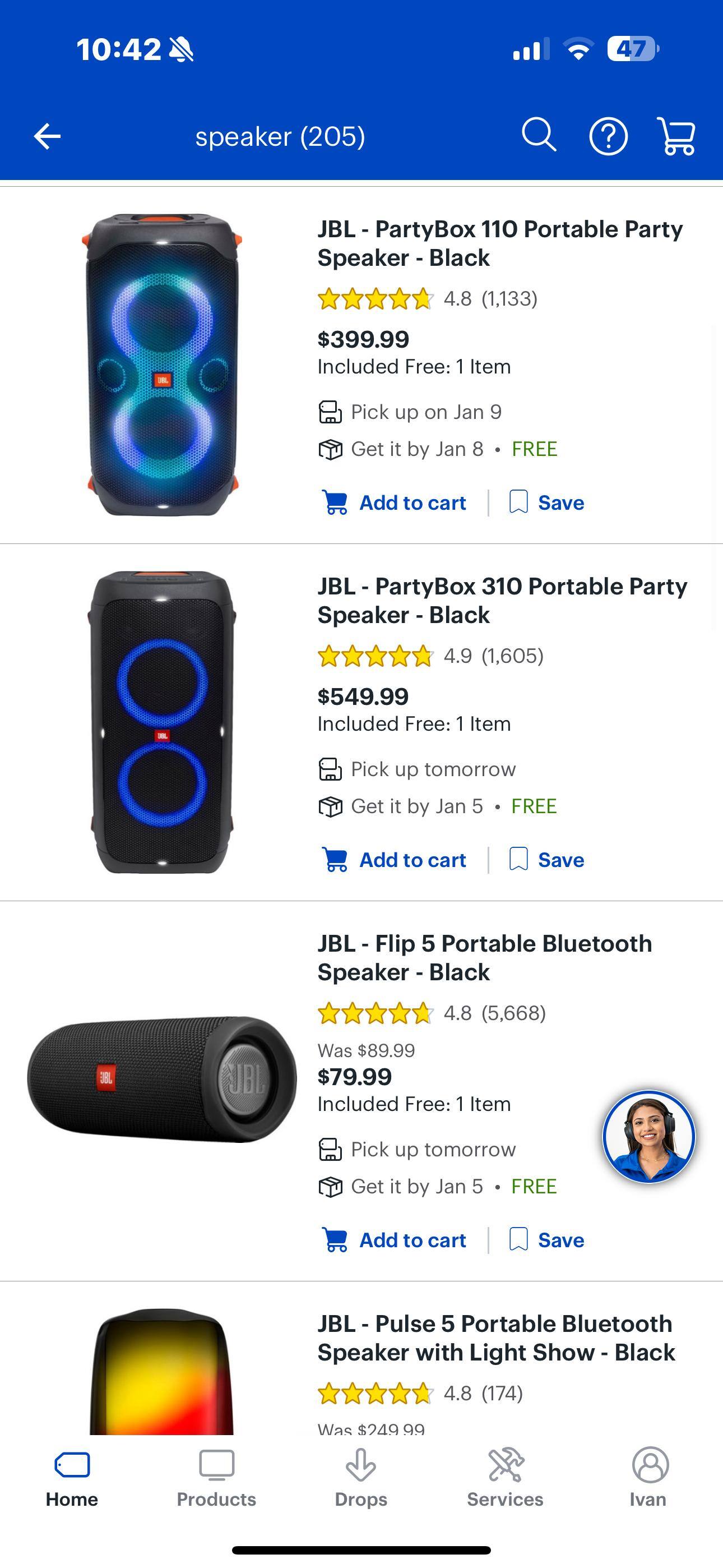Image resolution: width=723 pixels, height=1568 pixels.
Task: Add PartyBox 310 to cart
Action: click(395, 860)
